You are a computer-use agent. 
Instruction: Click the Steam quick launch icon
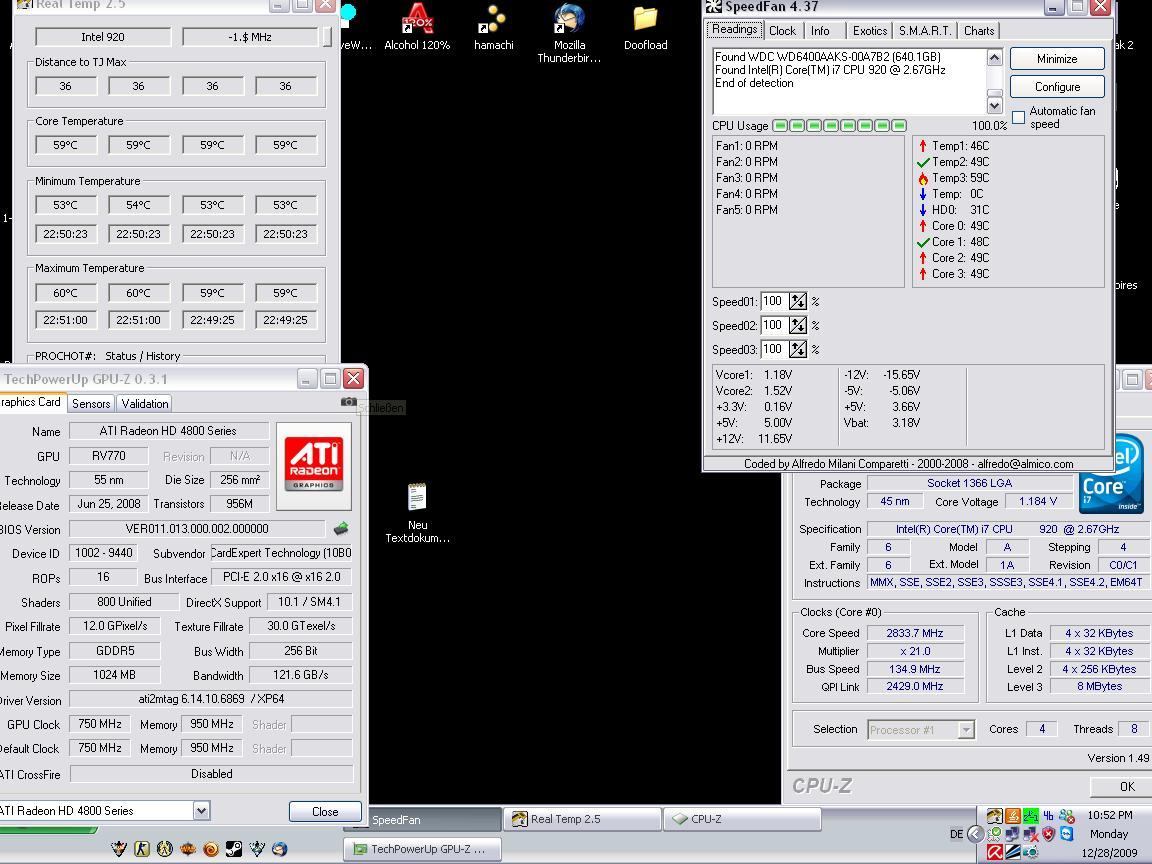tap(234, 849)
